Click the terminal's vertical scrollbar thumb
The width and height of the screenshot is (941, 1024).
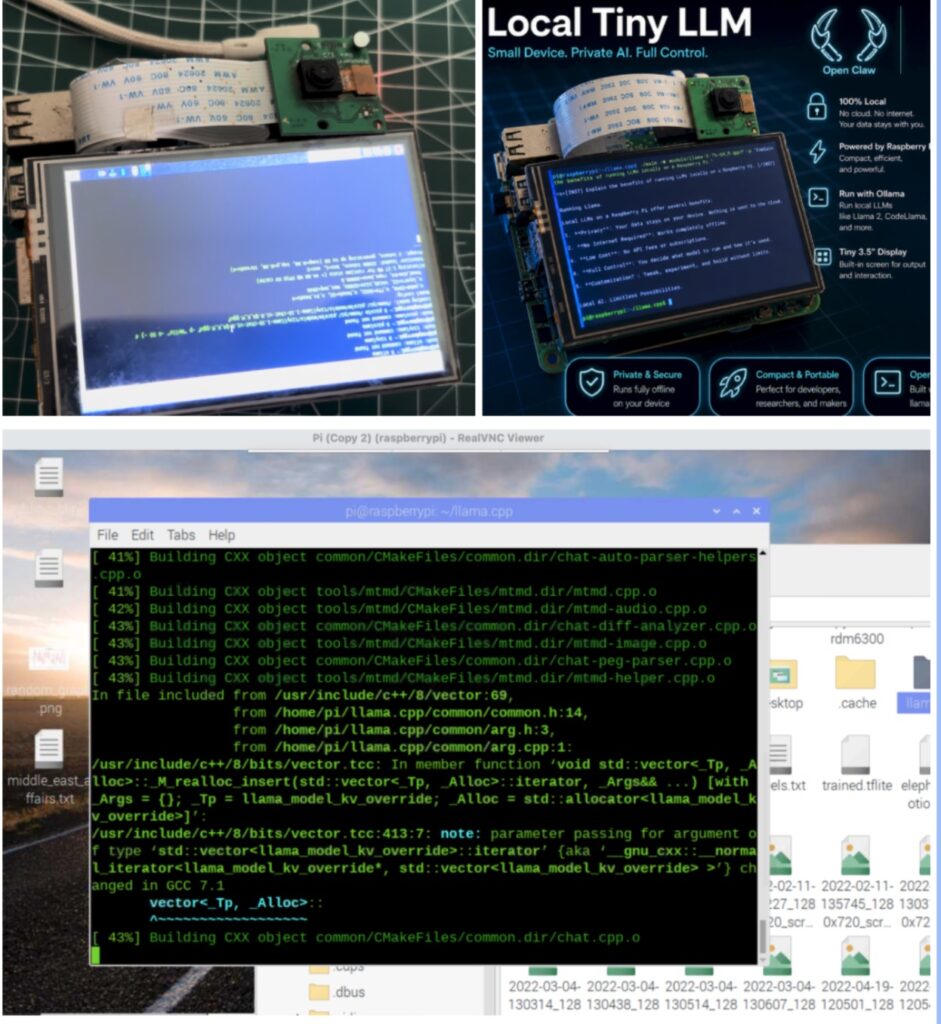click(762, 938)
